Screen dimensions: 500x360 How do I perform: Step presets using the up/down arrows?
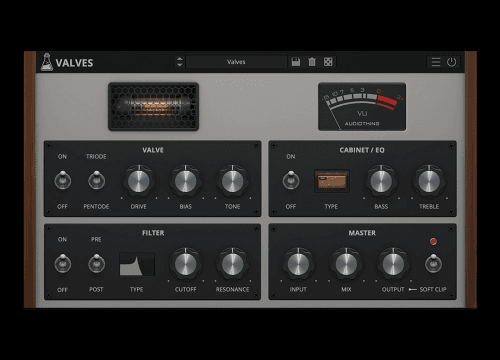179,62
